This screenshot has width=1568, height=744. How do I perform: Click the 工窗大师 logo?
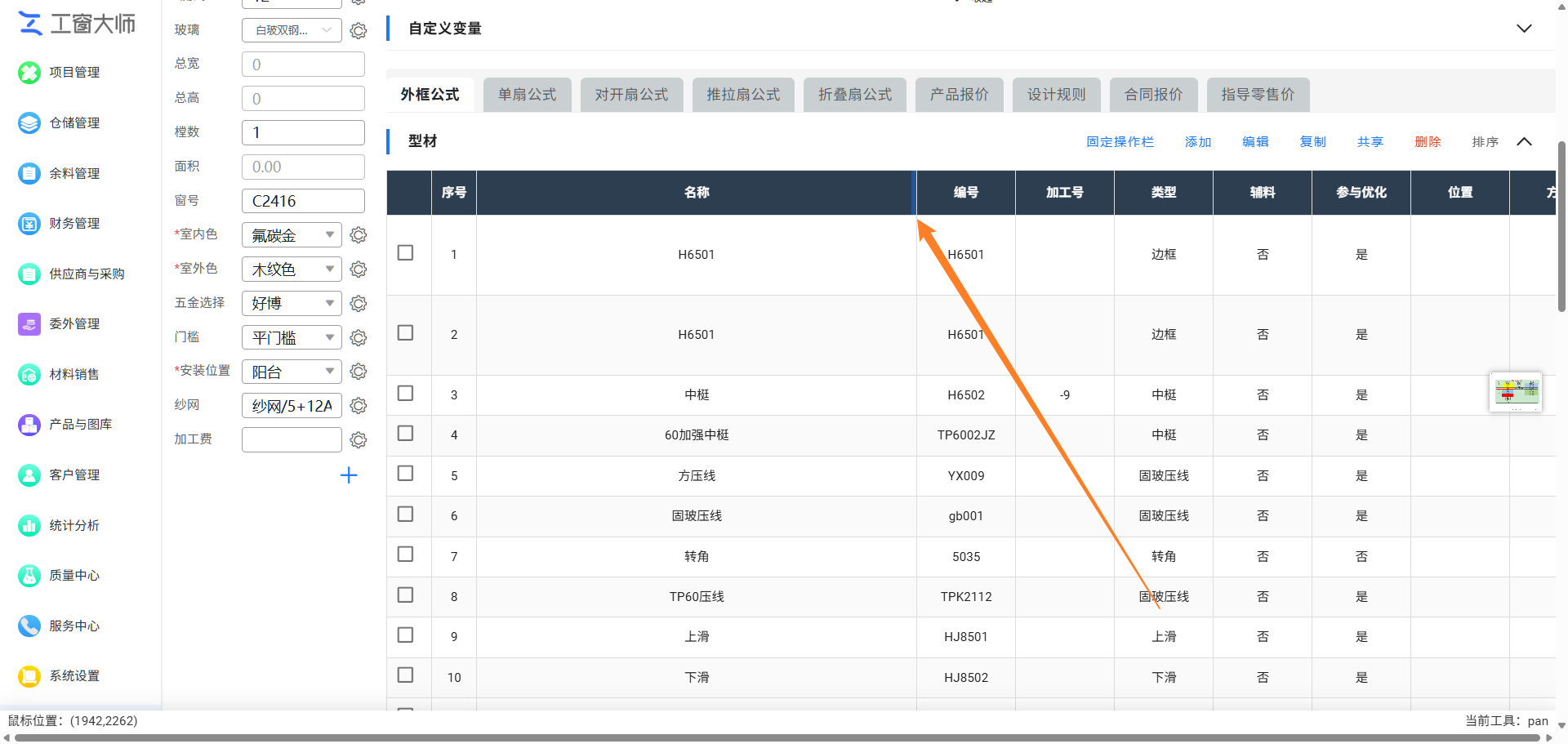(77, 24)
